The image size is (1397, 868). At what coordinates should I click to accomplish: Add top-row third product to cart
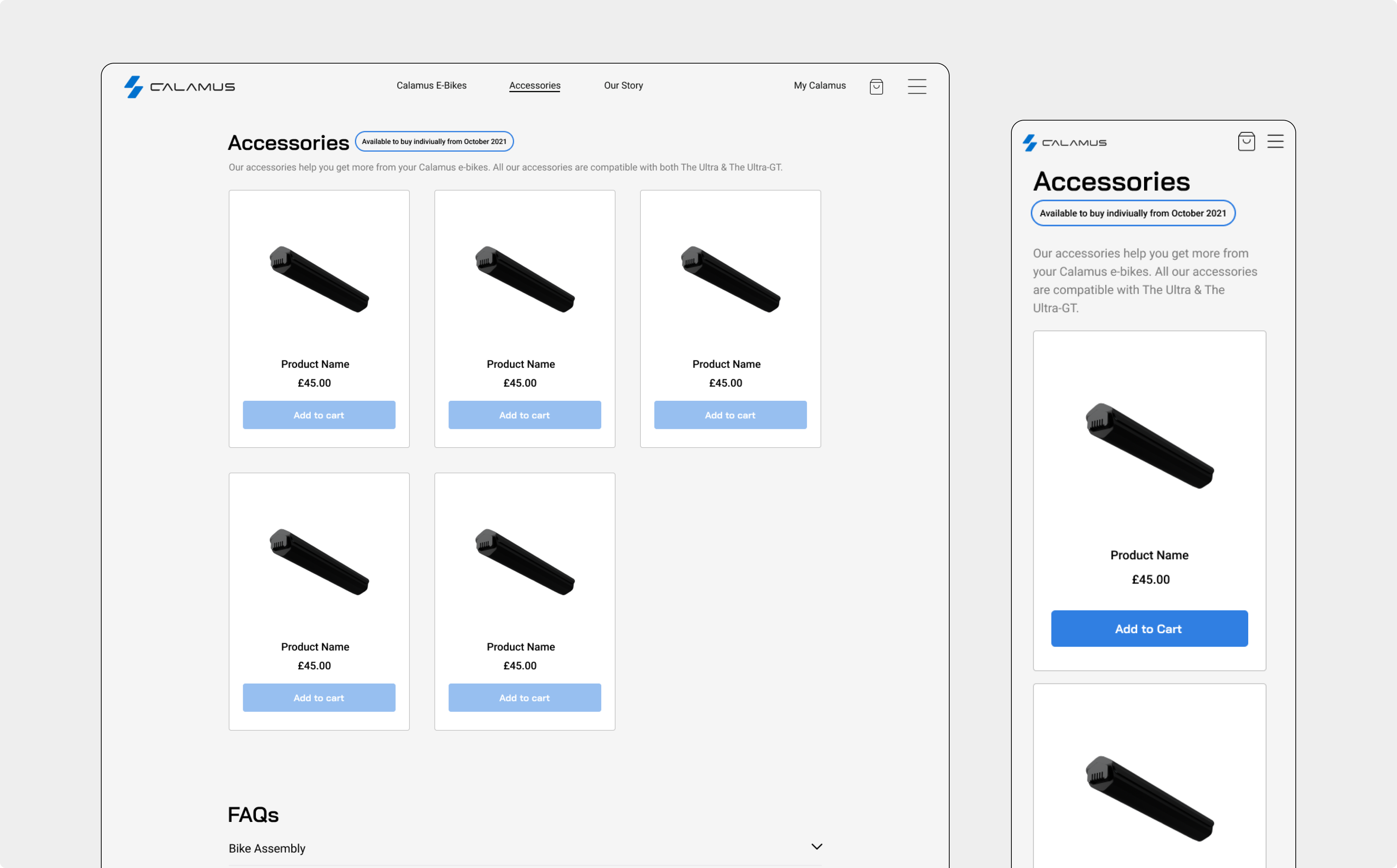(x=730, y=415)
